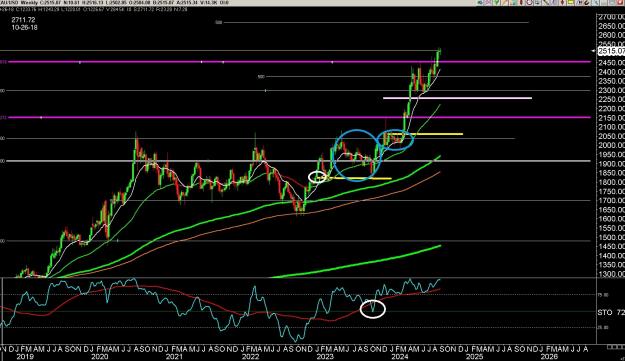Viewport: 625px width, 361px height.
Task: Select the white ellipse in the stochastic panel
Action: [x=373, y=309]
